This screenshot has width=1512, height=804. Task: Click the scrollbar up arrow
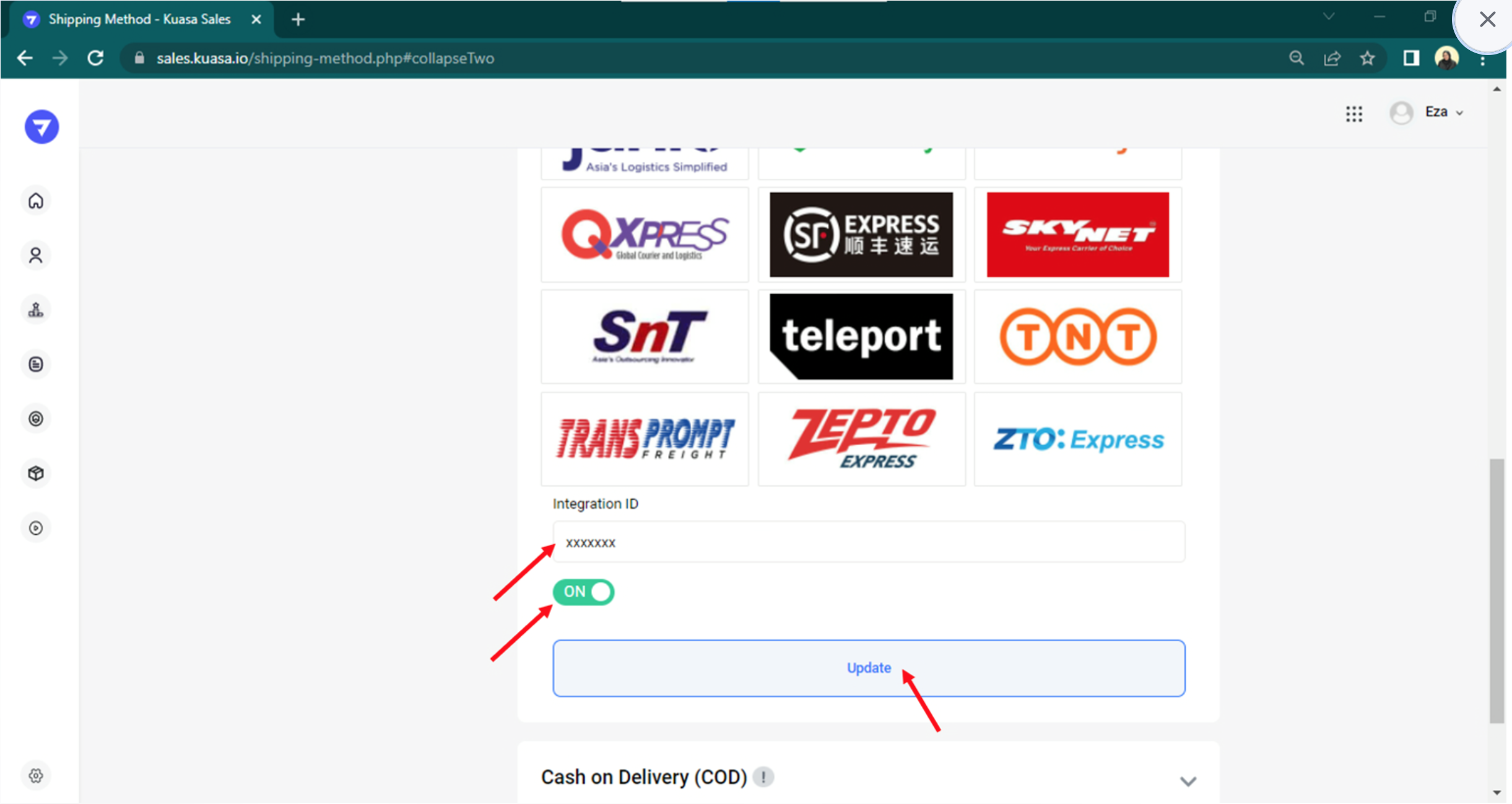click(1497, 89)
